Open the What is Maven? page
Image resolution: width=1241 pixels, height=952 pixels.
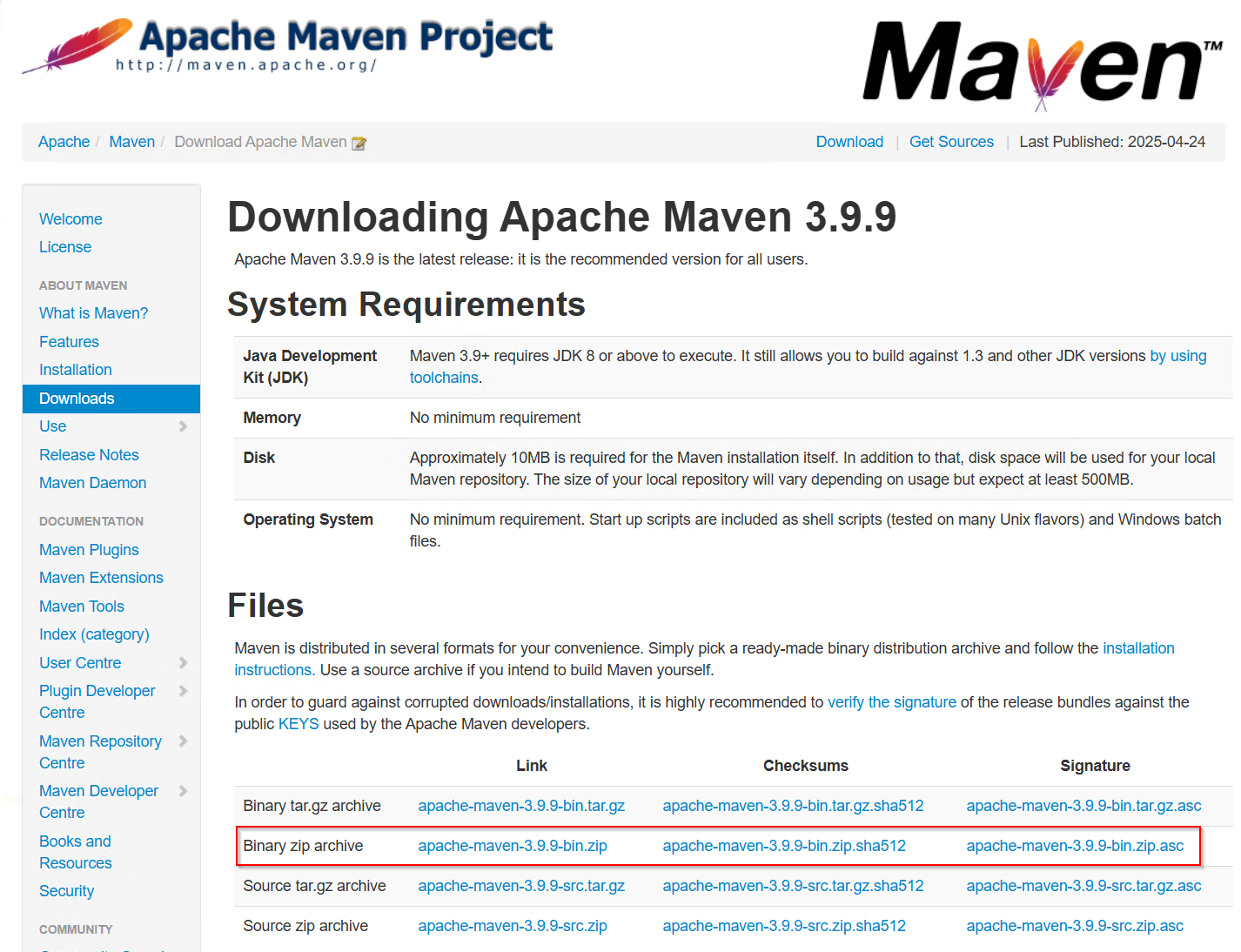(93, 313)
